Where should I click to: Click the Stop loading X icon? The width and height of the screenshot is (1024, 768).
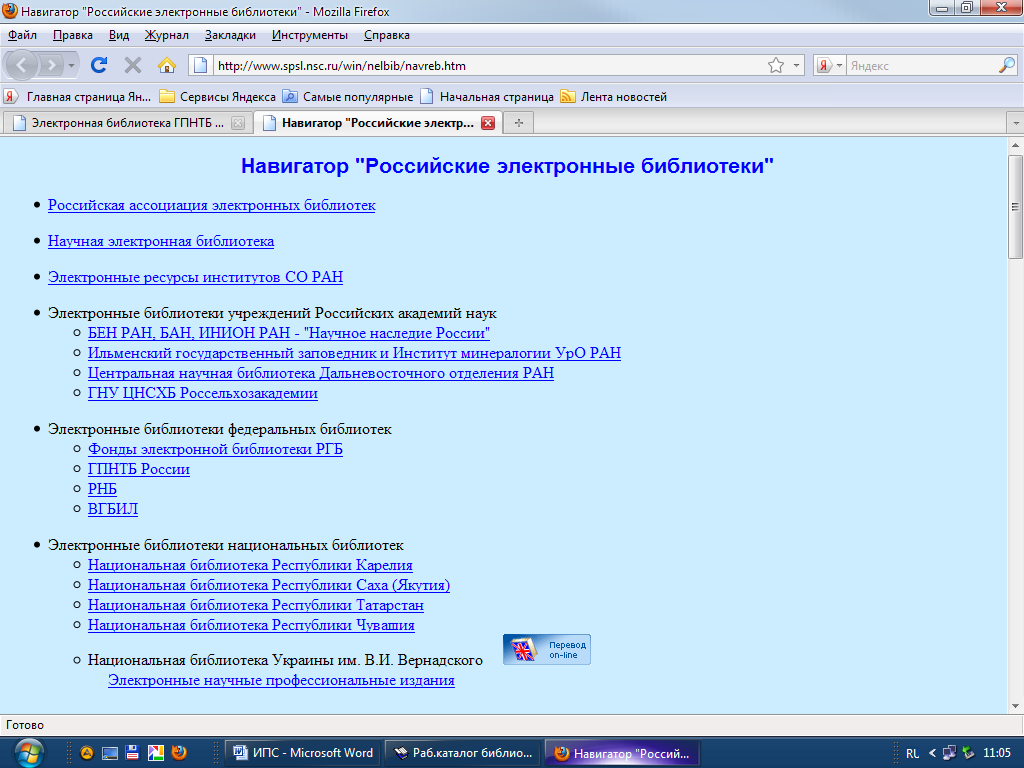pyautogui.click(x=133, y=65)
